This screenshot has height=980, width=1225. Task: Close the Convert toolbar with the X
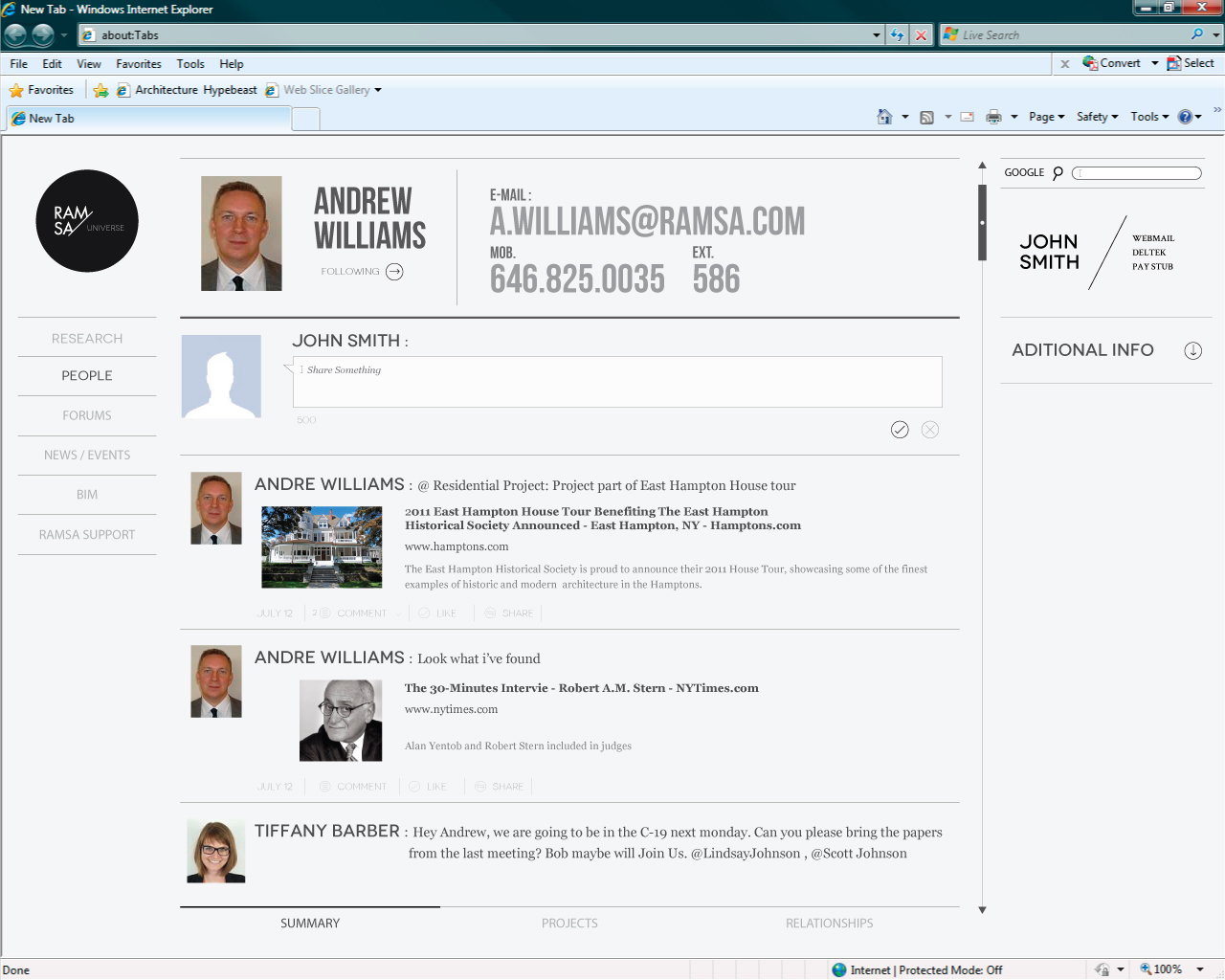(x=1065, y=64)
